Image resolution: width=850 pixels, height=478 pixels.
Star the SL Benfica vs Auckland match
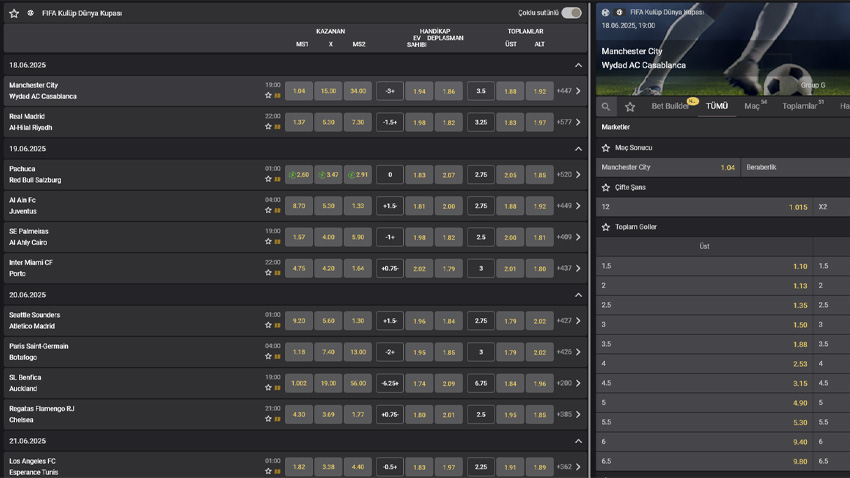click(x=268, y=387)
